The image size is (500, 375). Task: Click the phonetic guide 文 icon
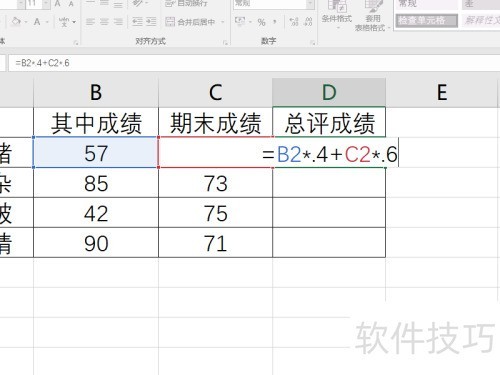(x=64, y=22)
